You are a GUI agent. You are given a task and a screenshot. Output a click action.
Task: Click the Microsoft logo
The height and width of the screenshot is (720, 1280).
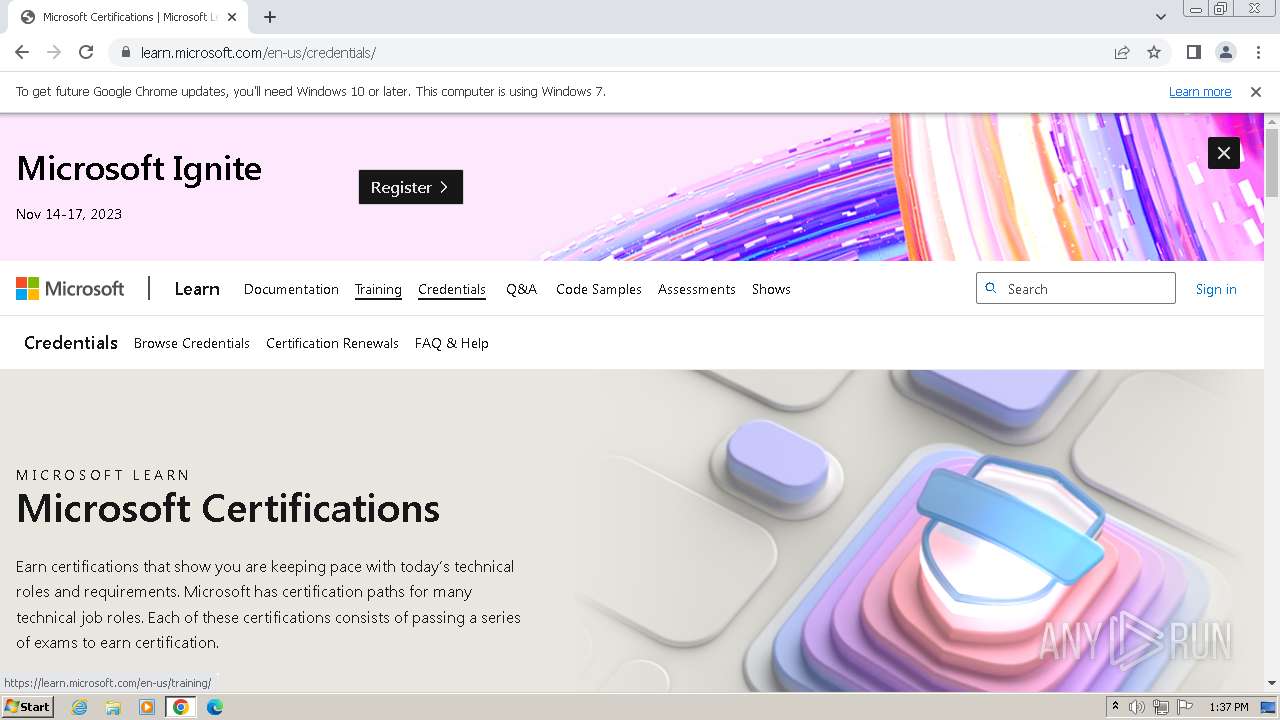[x=70, y=289]
